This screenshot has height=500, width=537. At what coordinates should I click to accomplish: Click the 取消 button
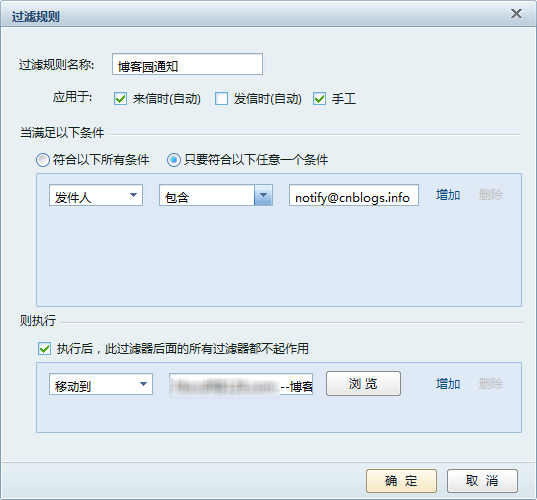point(482,481)
